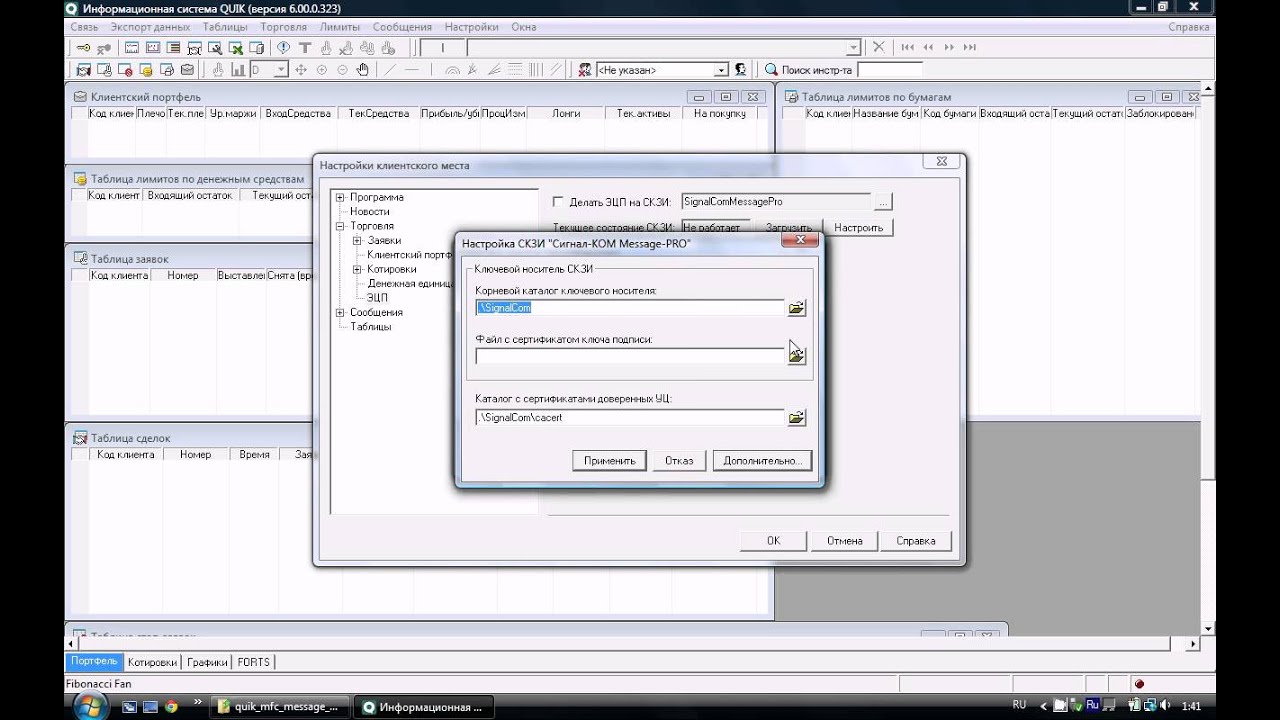Screen dimensions: 1280x720
Task: Expand the Котировки tree node
Action: (357, 270)
